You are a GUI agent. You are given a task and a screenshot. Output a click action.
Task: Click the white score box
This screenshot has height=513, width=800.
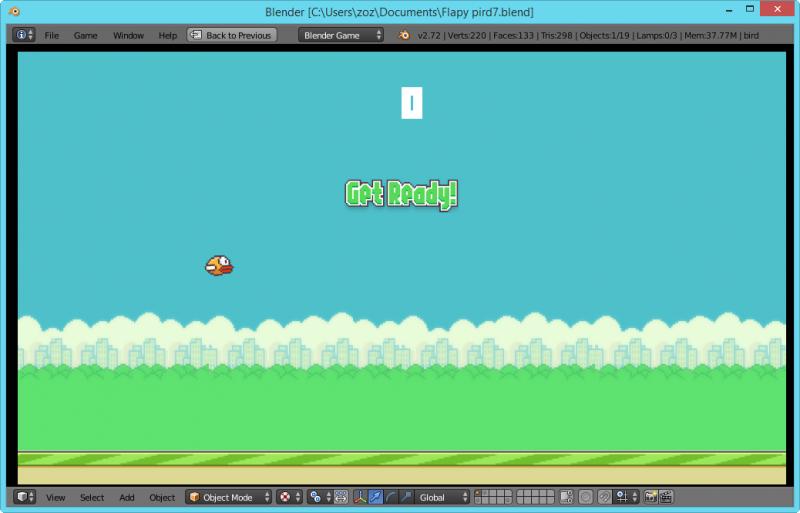pos(412,103)
